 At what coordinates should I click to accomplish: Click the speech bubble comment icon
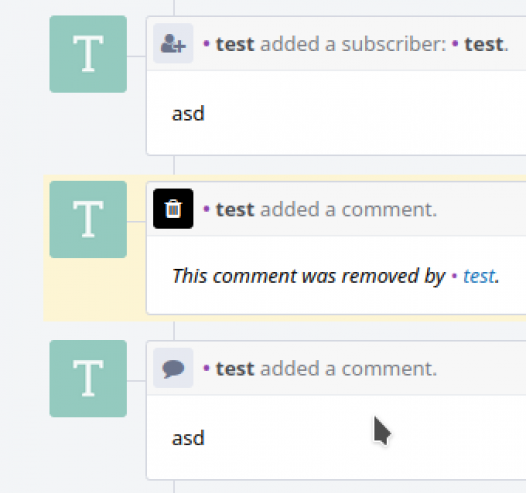pyautogui.click(x=173, y=368)
